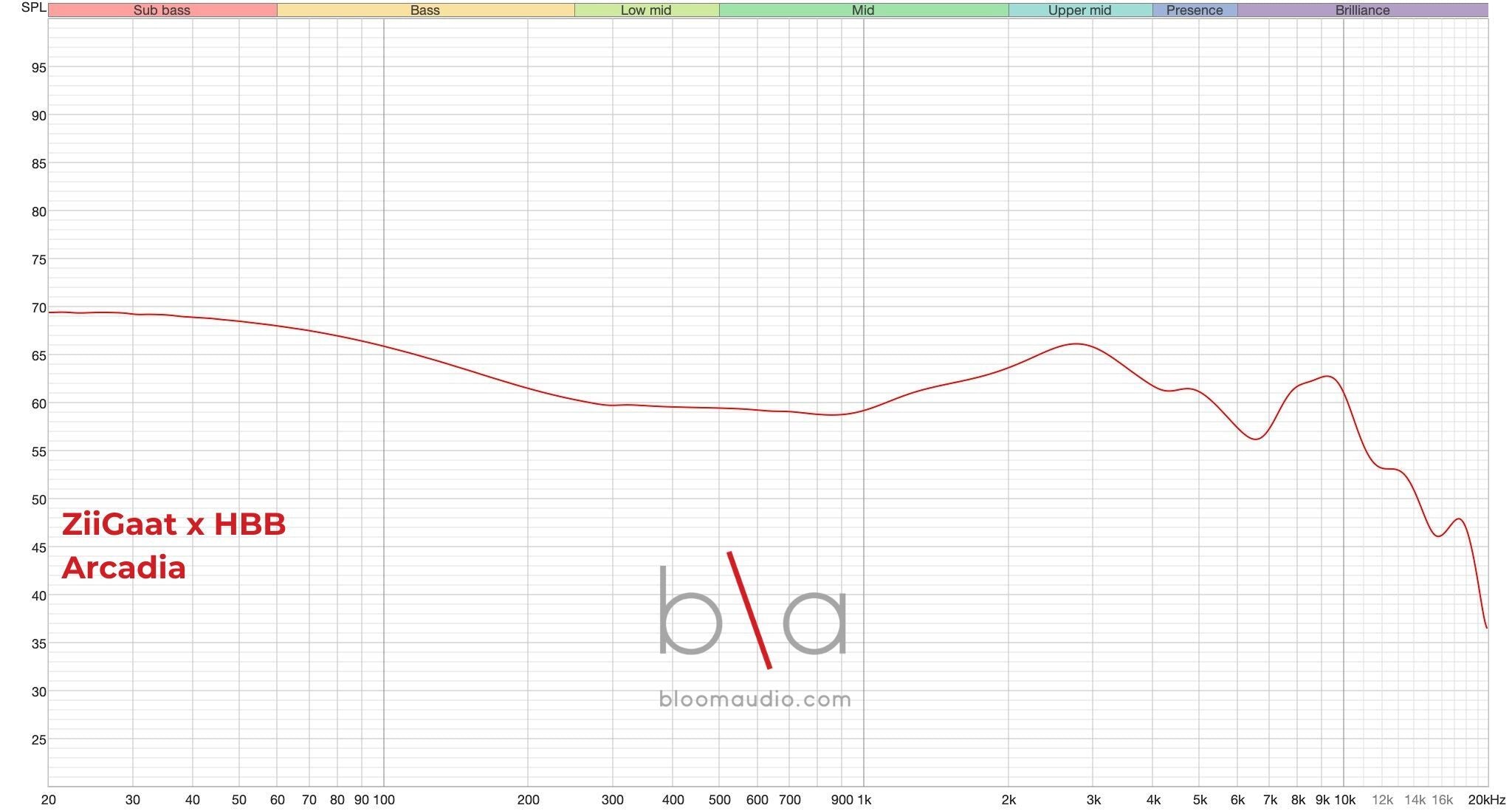Click the SPL axis label

click(34, 8)
